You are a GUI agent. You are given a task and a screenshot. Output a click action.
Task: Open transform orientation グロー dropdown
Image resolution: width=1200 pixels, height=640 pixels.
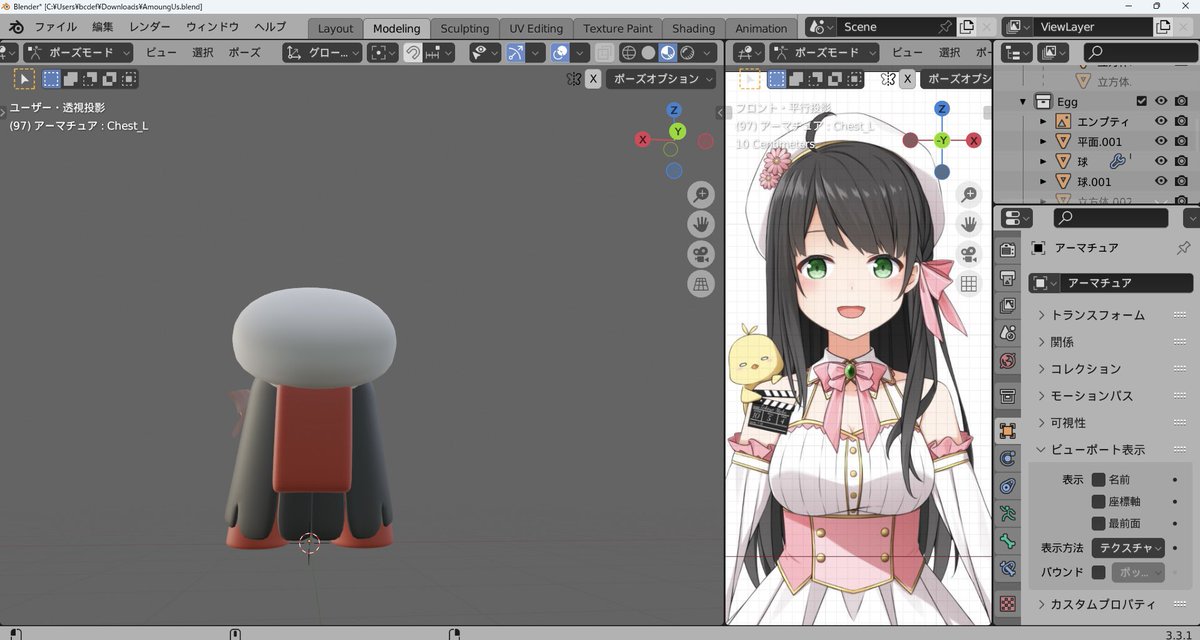(x=320, y=53)
